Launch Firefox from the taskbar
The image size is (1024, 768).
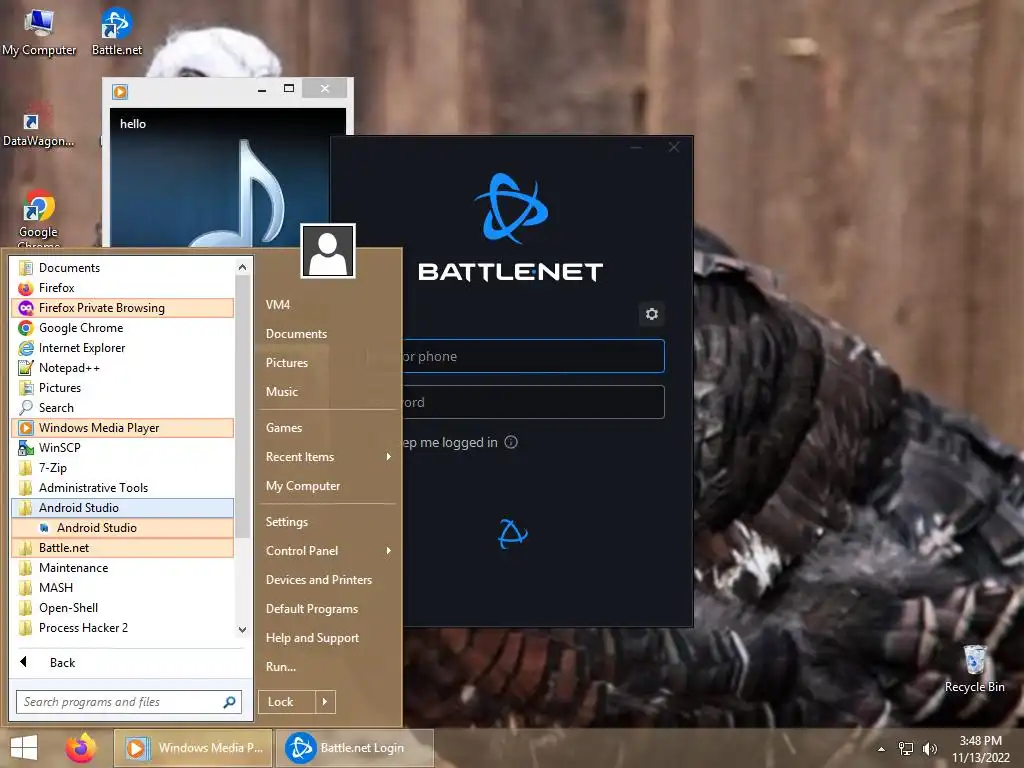[80, 748]
